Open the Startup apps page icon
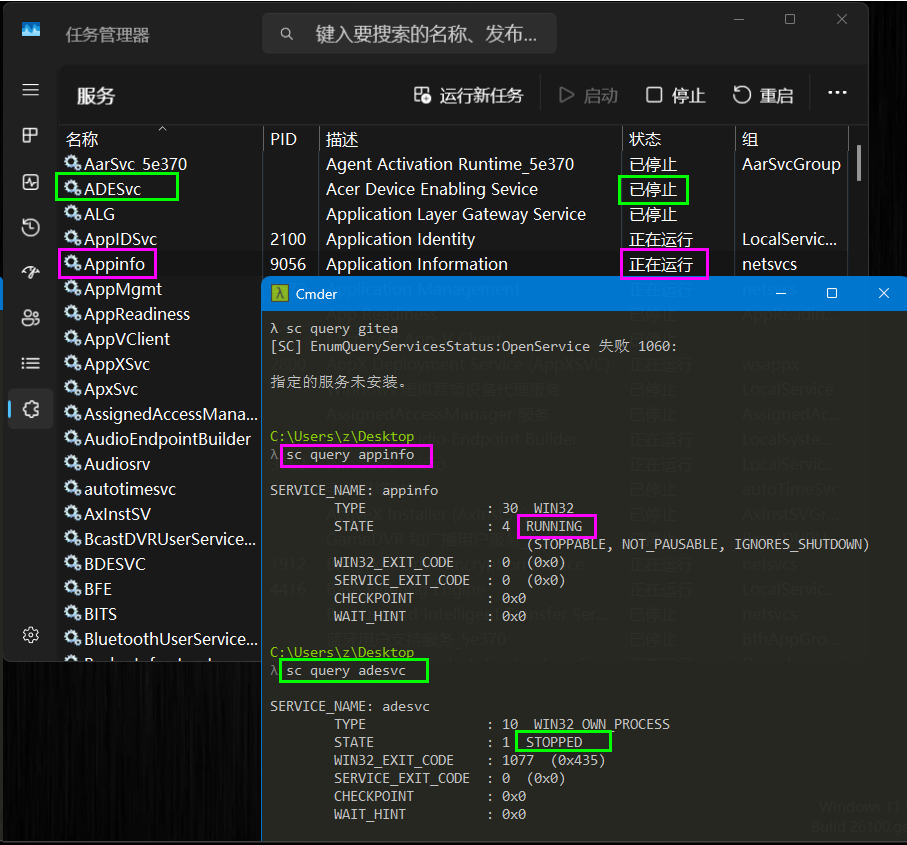 tap(30, 273)
